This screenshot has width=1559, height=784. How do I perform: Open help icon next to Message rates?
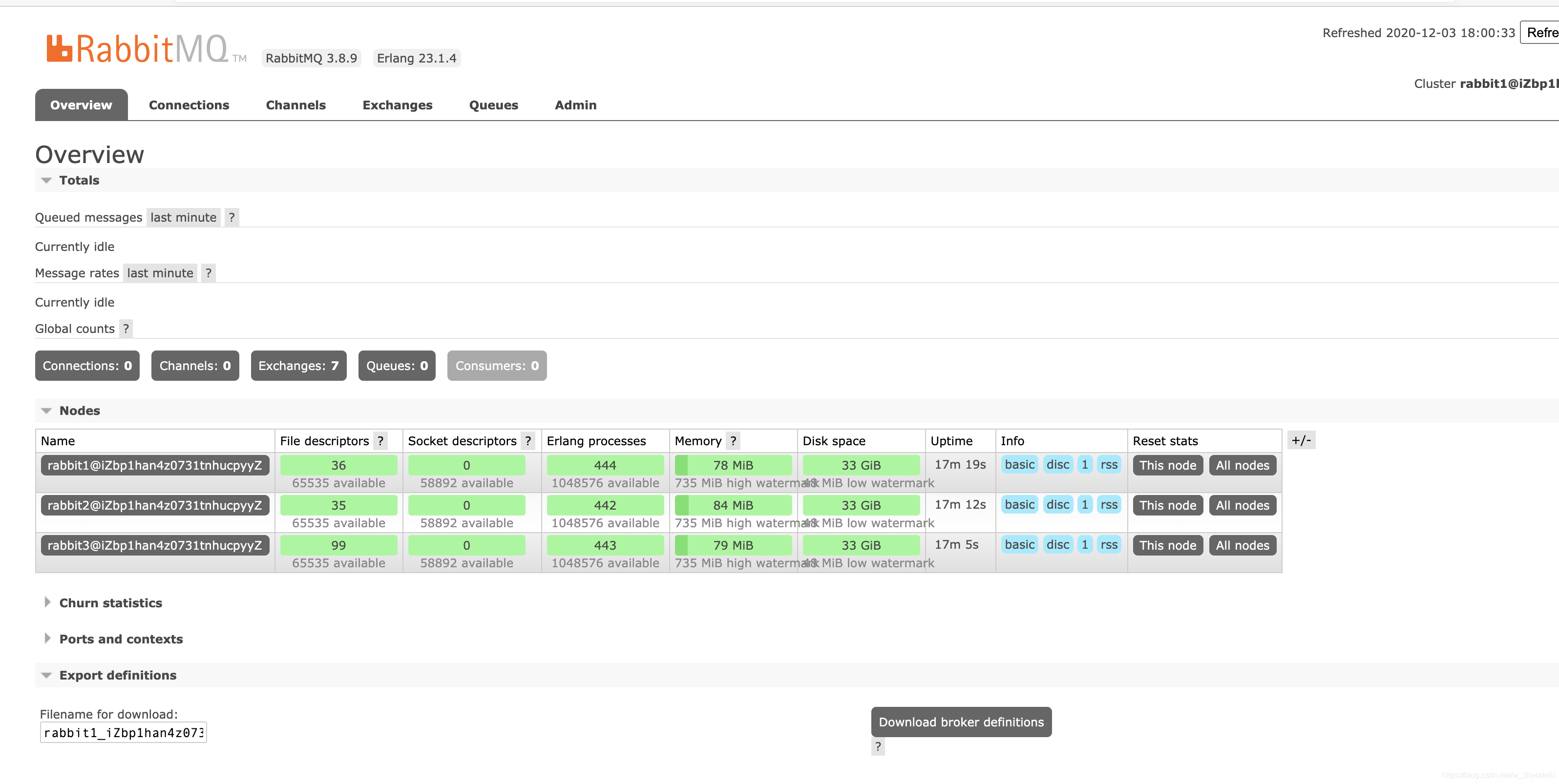coord(209,273)
